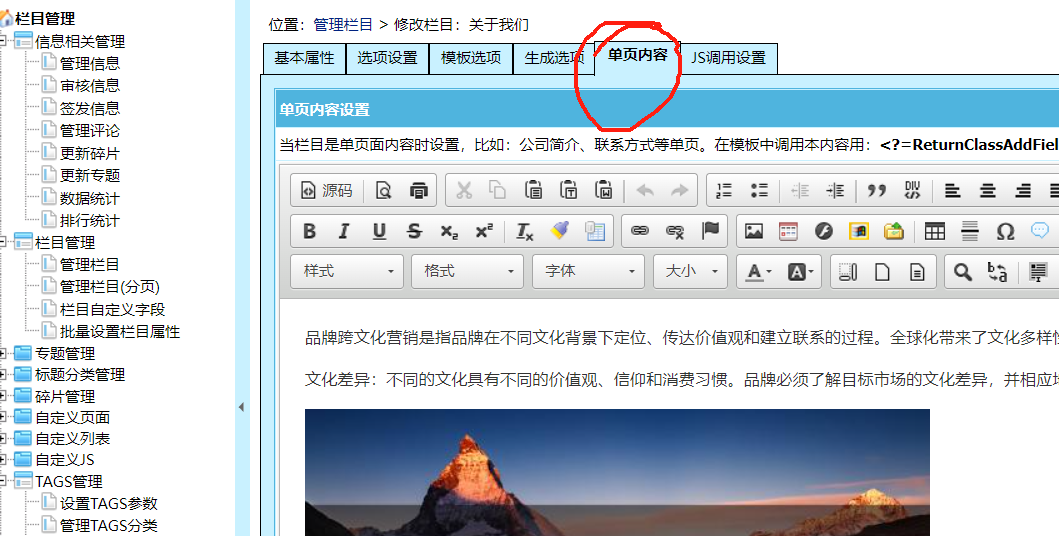1059x536 pixels.
Task: Open the 样式 styles dropdown
Action: 348,271
